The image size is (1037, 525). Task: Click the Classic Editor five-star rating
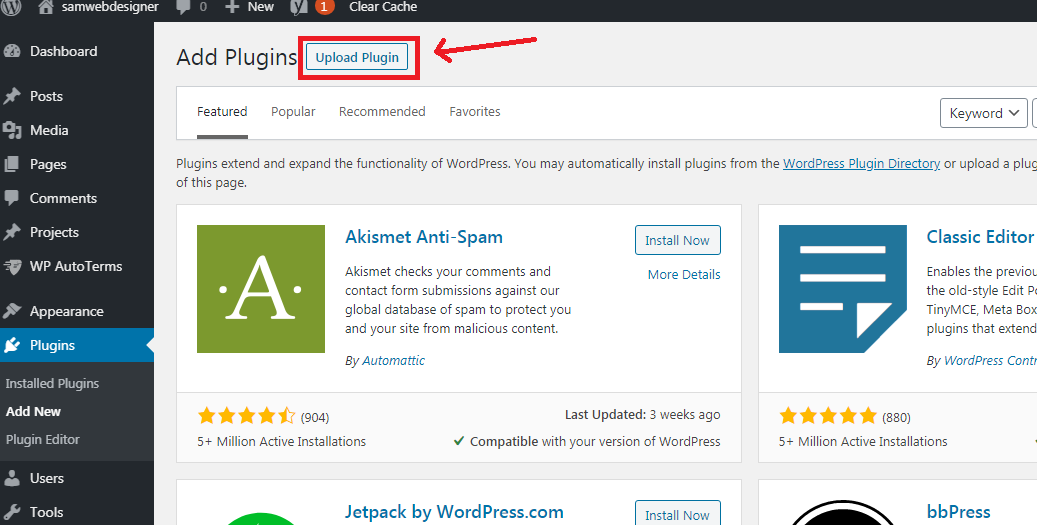pyautogui.click(x=828, y=416)
